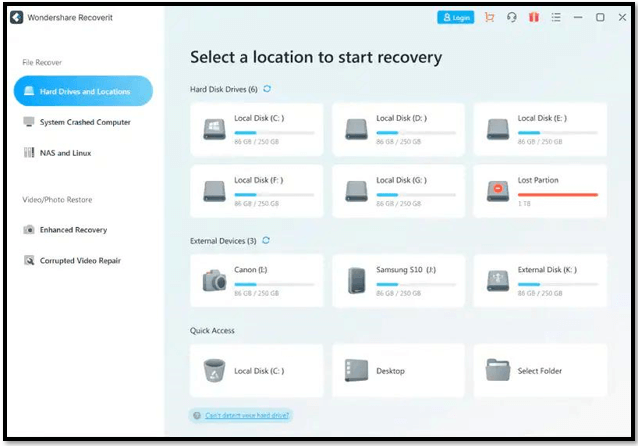Click the Login button
Image resolution: width=638 pixels, height=446 pixels.
(455, 17)
